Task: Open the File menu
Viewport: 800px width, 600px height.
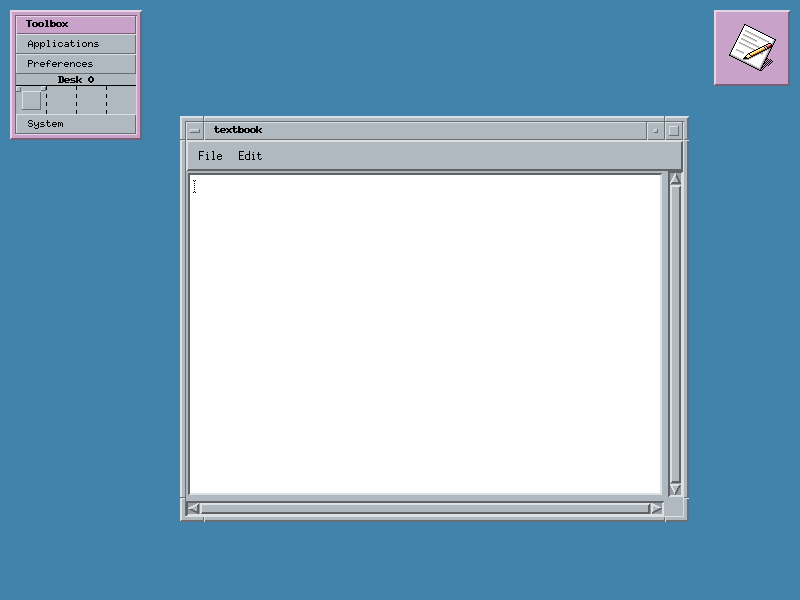Action: (210, 156)
